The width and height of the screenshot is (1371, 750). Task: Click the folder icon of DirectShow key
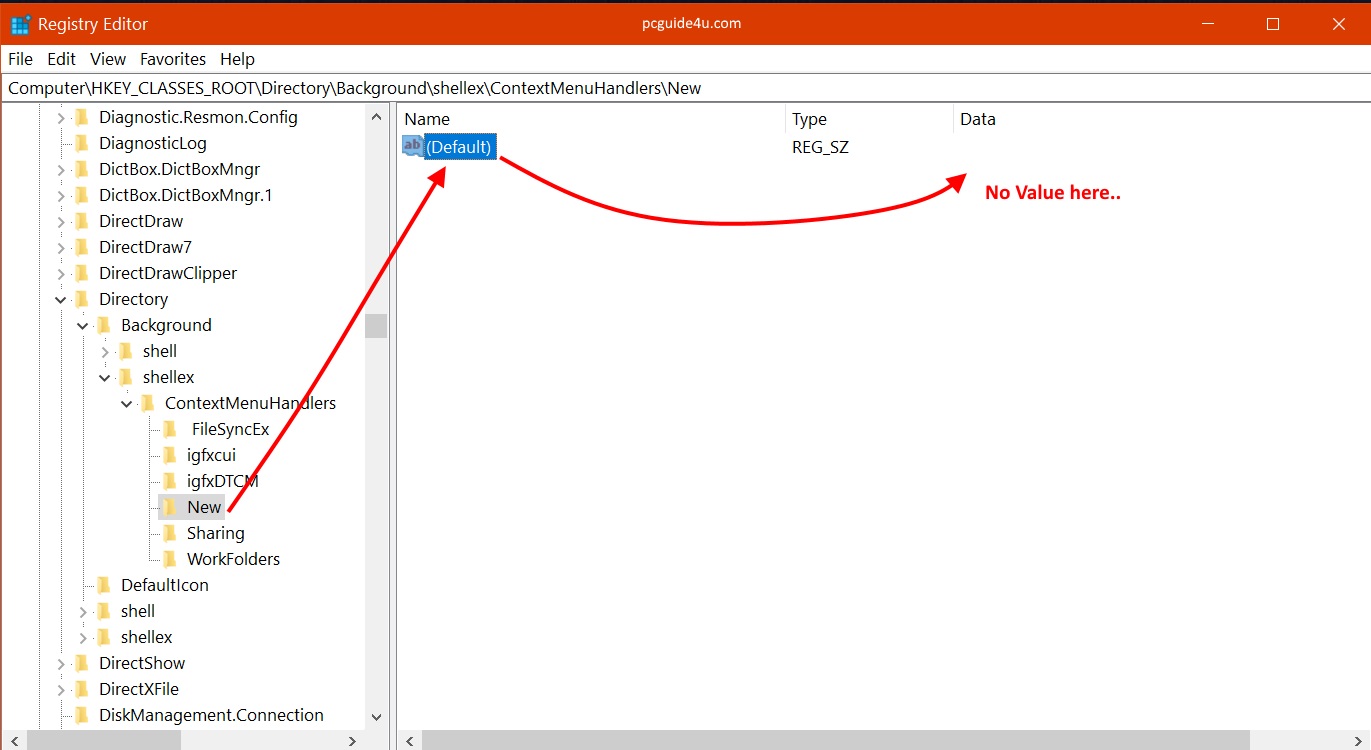coord(81,663)
